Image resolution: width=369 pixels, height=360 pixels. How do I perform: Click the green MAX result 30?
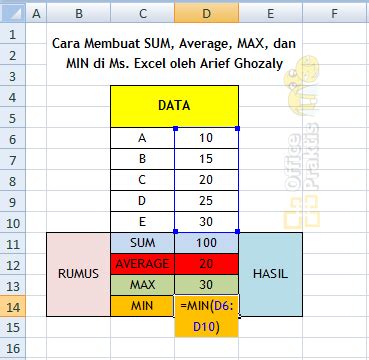coord(206,285)
